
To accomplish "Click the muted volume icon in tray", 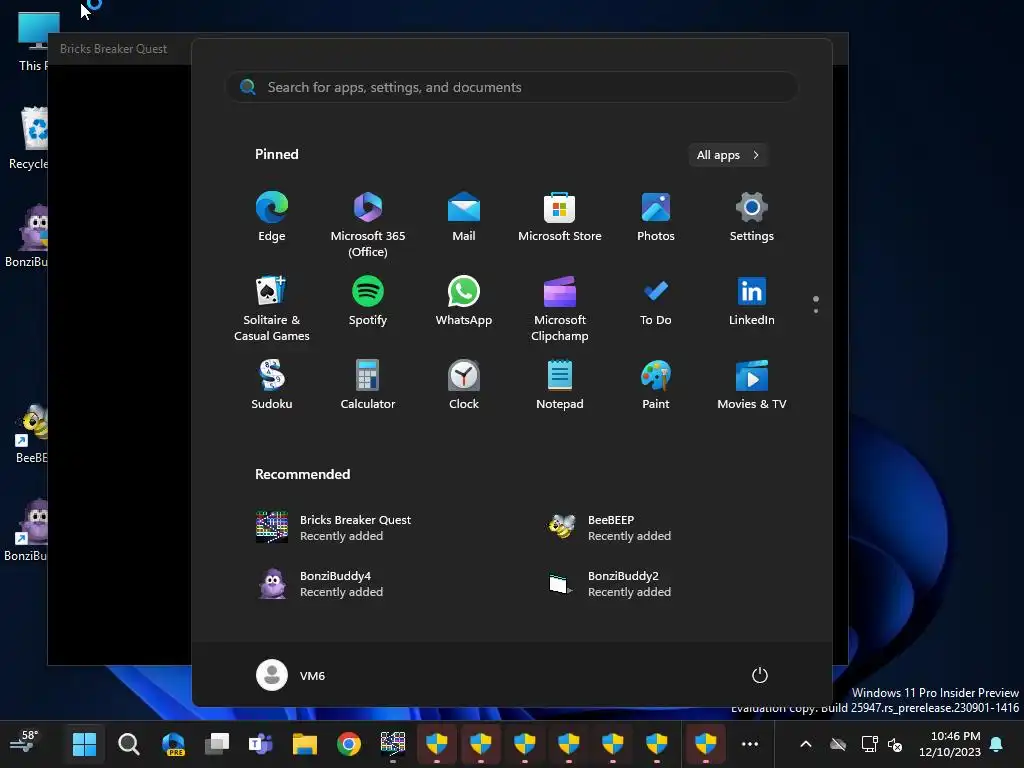I will [x=895, y=744].
